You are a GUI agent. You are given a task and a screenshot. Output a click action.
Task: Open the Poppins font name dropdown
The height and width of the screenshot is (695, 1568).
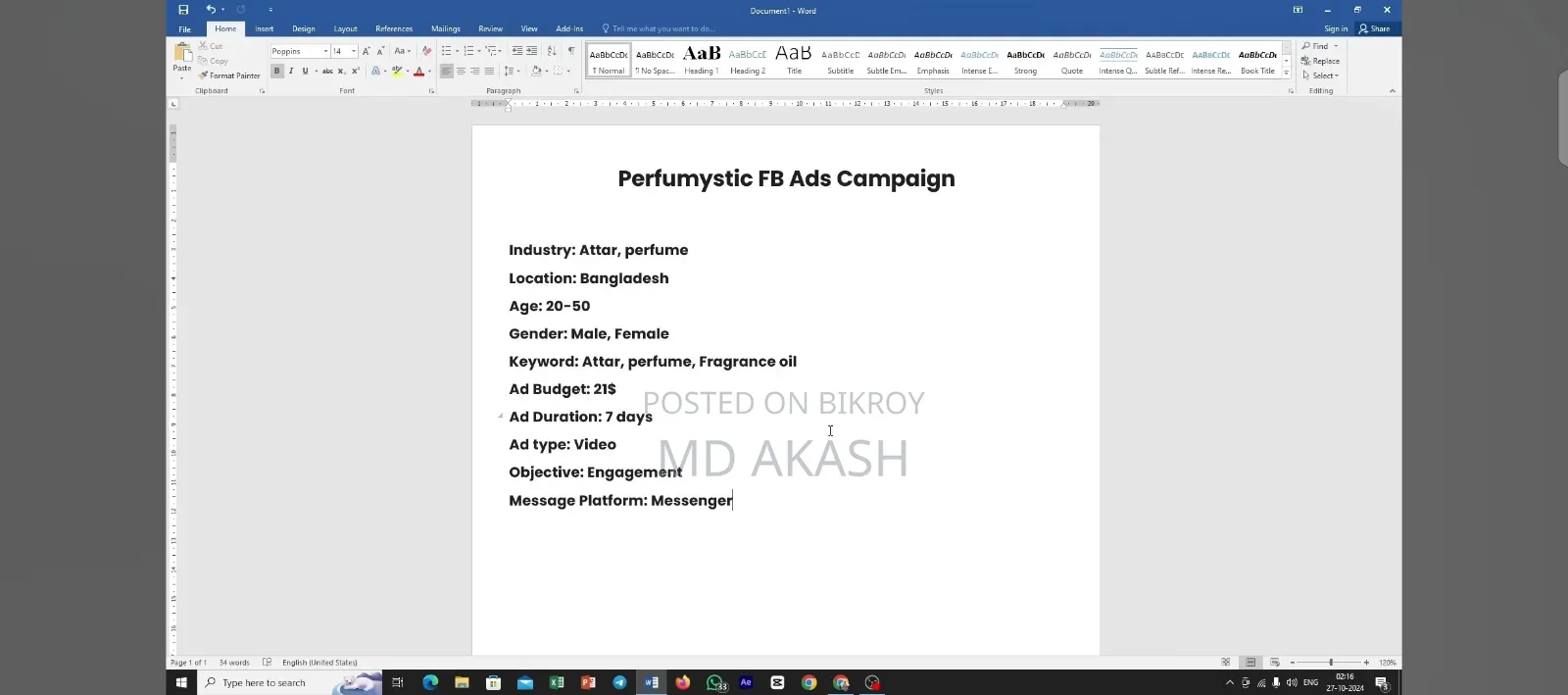(325, 51)
